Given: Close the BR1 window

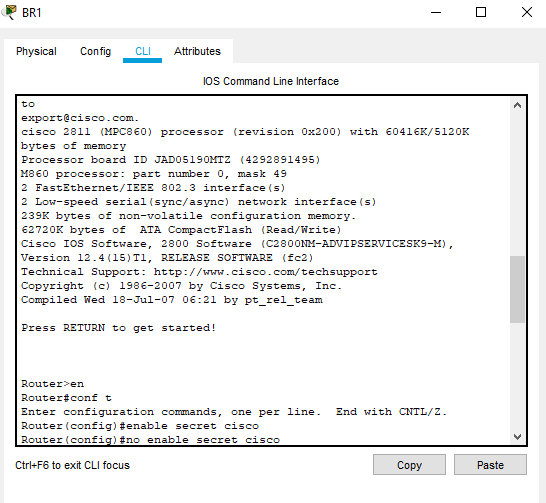Looking at the screenshot, I should click(527, 13).
